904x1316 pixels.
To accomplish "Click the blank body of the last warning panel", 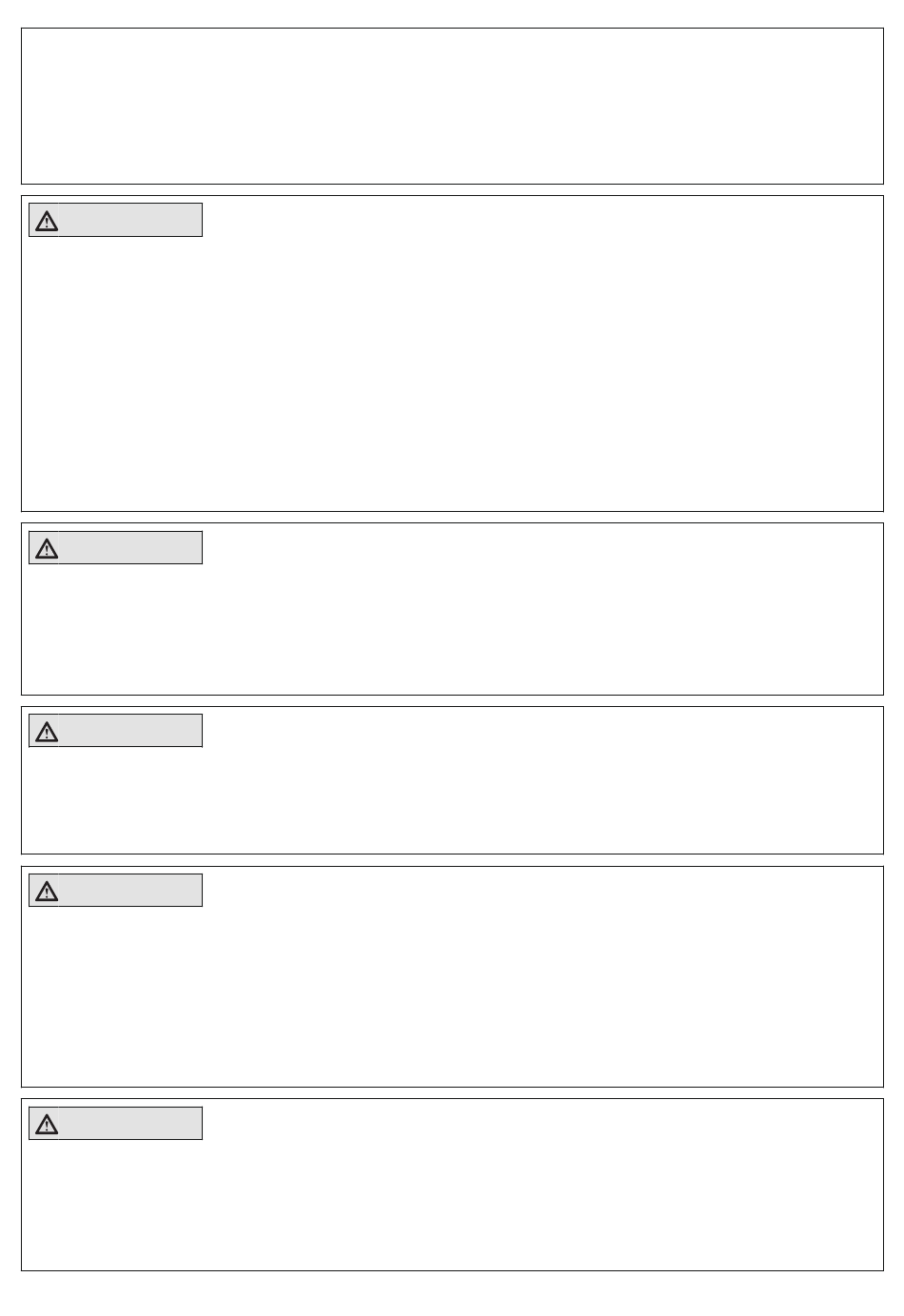I will tap(452, 1204).
